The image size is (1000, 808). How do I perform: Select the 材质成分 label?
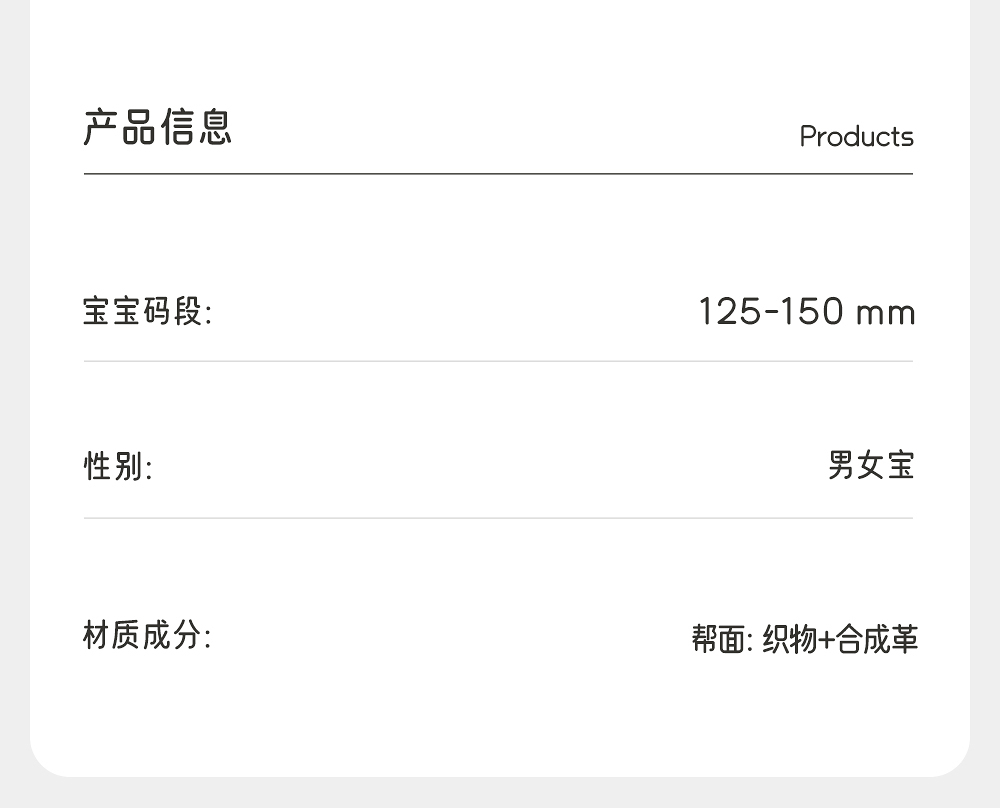click(147, 635)
